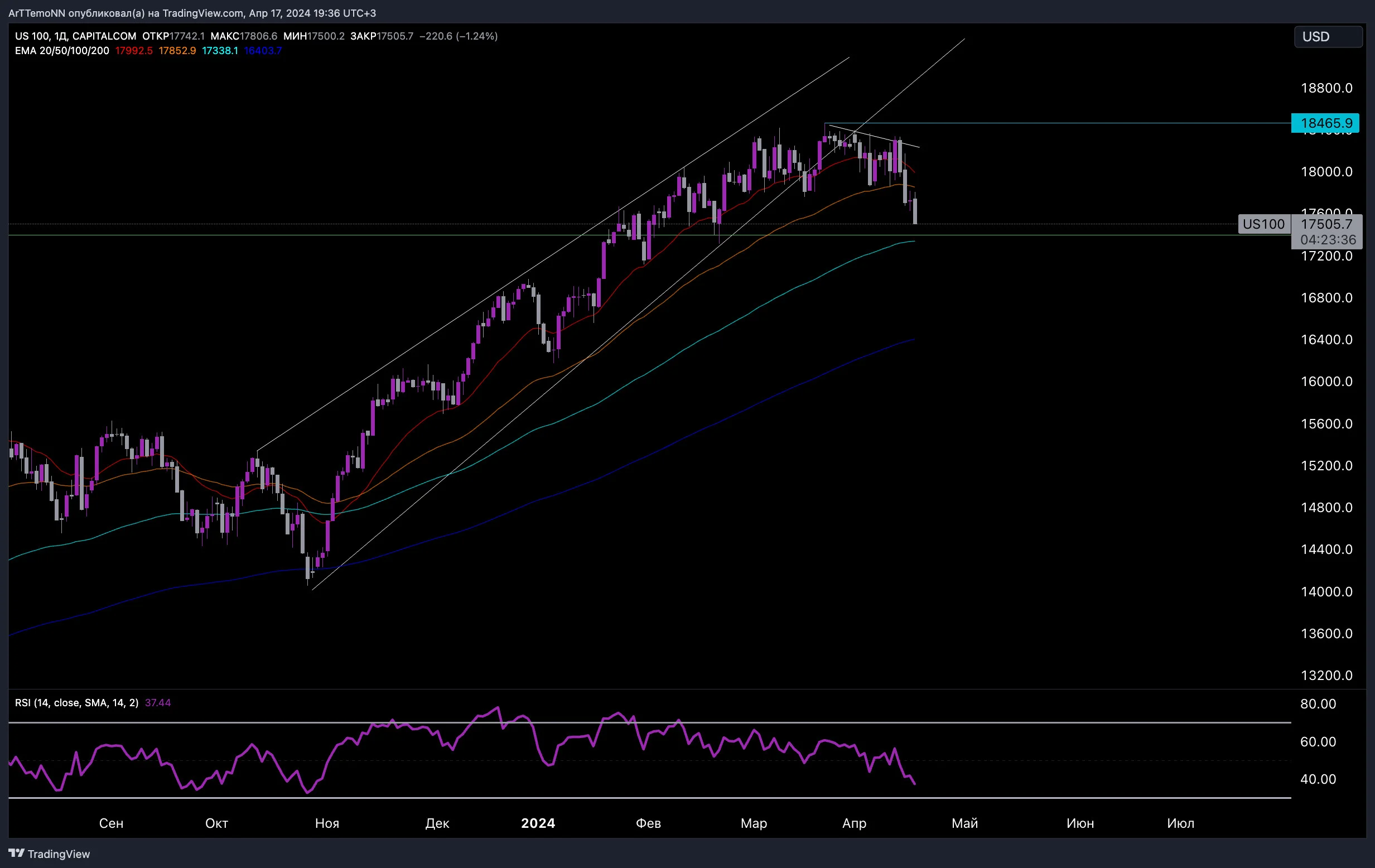The image size is (1375, 868).
Task: Select the МАКС value 17806.6
Action: [x=259, y=36]
